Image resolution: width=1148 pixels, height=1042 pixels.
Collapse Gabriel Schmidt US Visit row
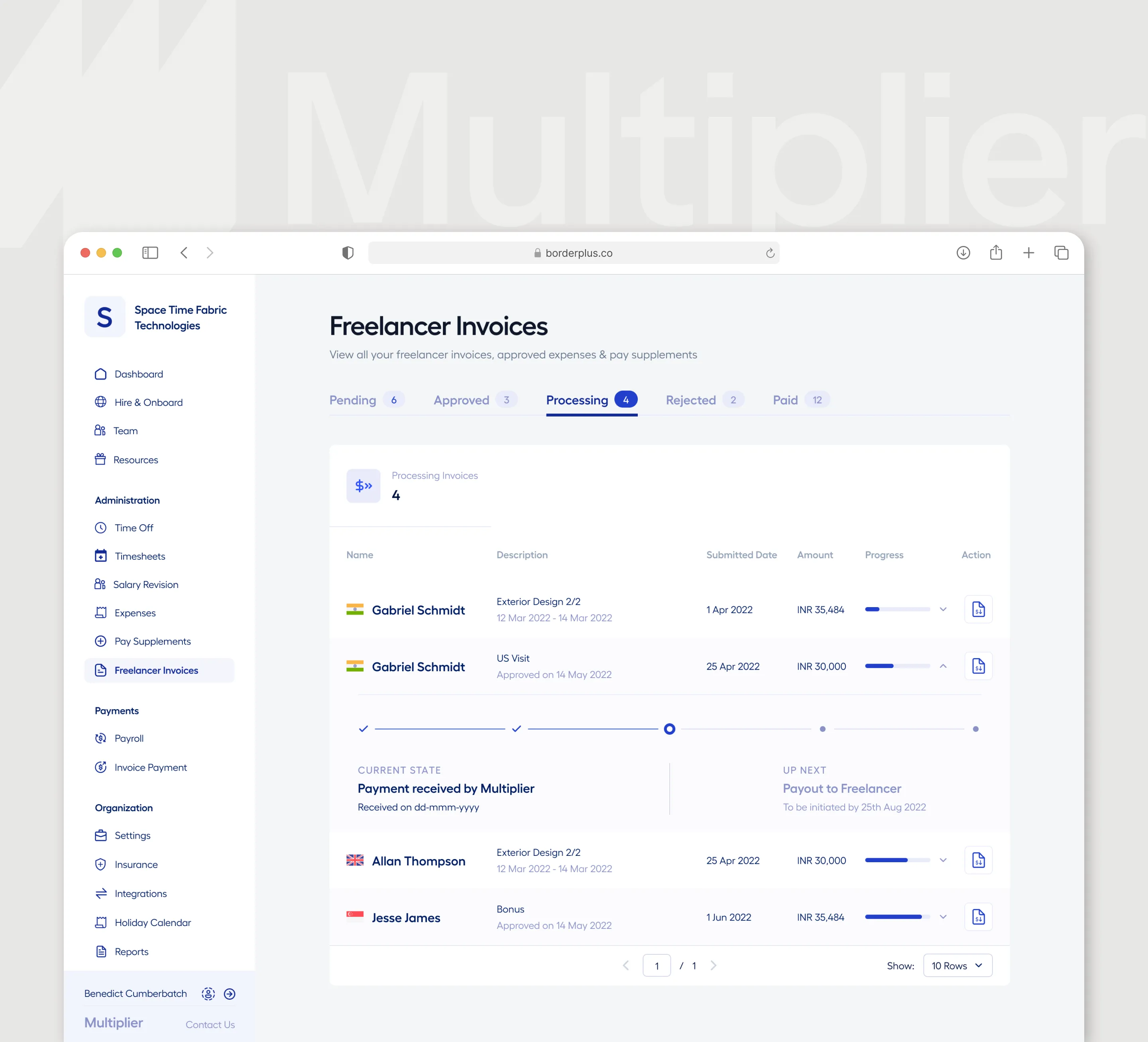pos(943,666)
